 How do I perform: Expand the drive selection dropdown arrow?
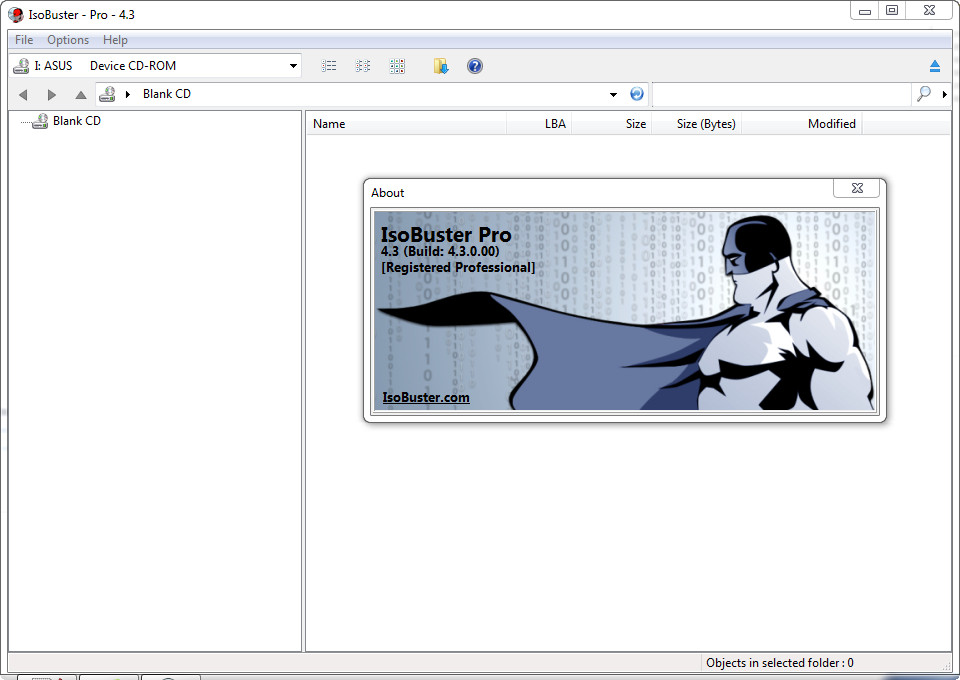(293, 65)
